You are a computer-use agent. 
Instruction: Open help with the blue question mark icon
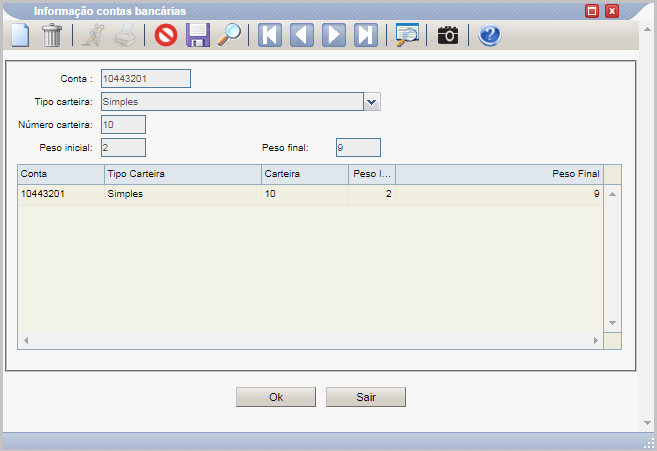click(489, 35)
